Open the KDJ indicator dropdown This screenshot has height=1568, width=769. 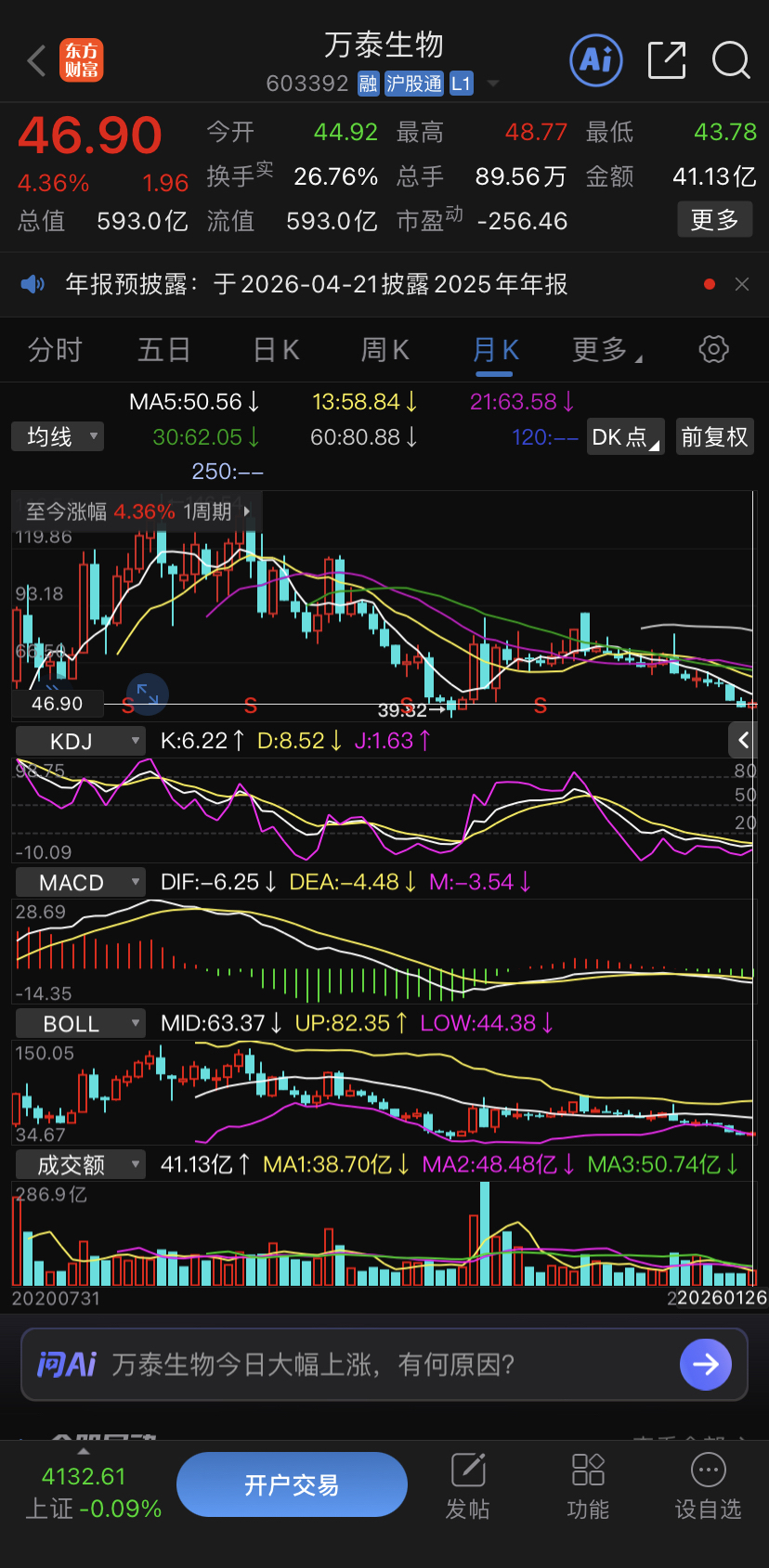[81, 741]
